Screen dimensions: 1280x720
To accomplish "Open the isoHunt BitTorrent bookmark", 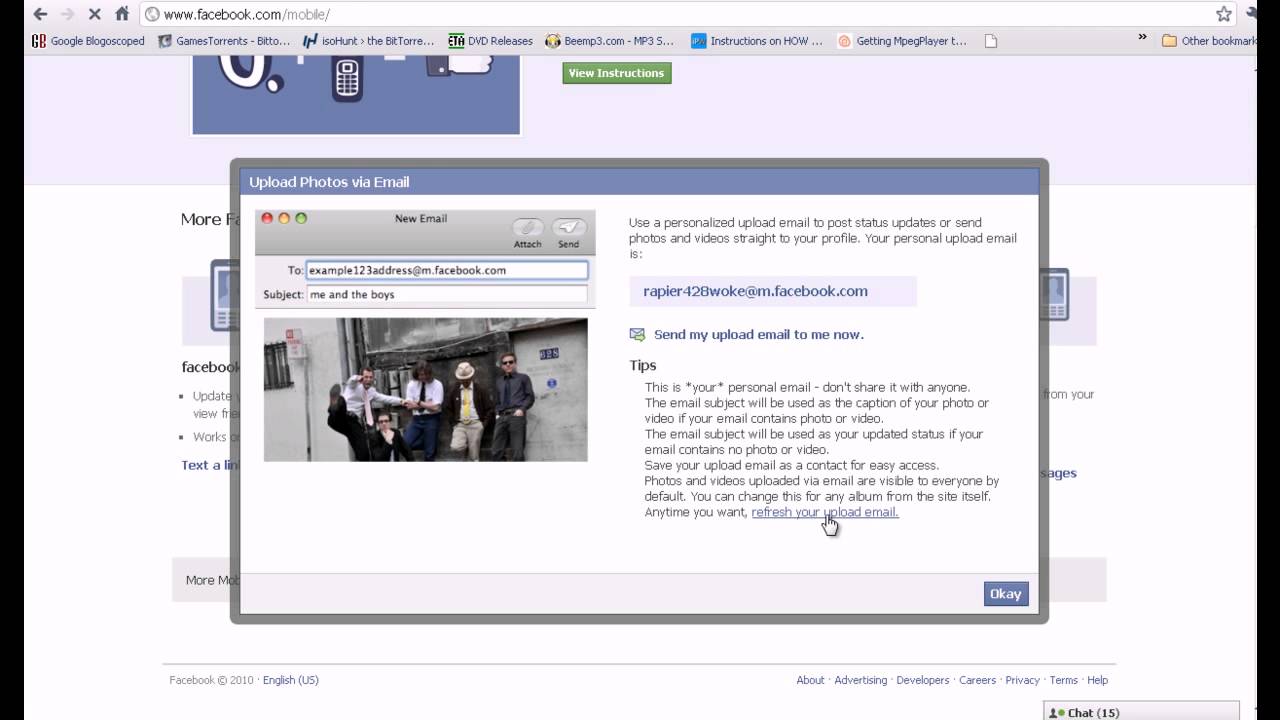I will coord(368,41).
